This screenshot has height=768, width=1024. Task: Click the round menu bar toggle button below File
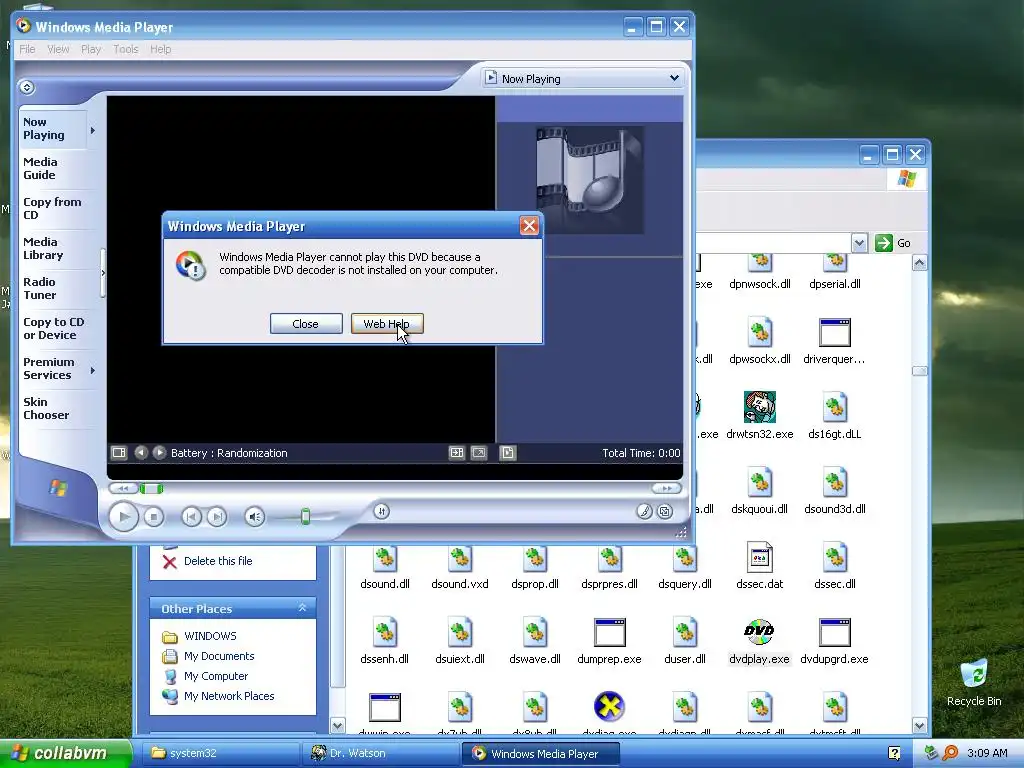click(x=26, y=87)
